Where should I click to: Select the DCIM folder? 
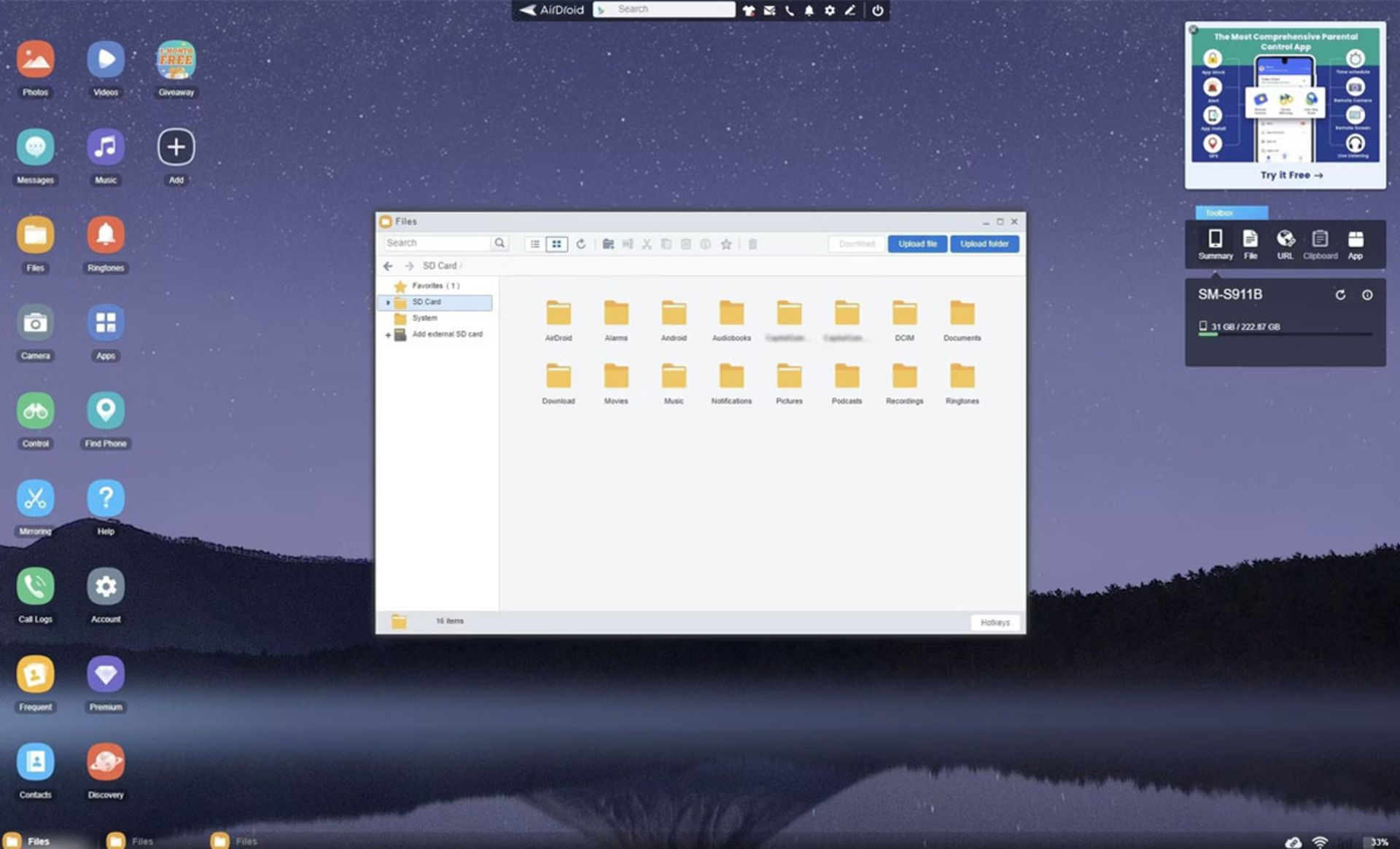pos(904,320)
